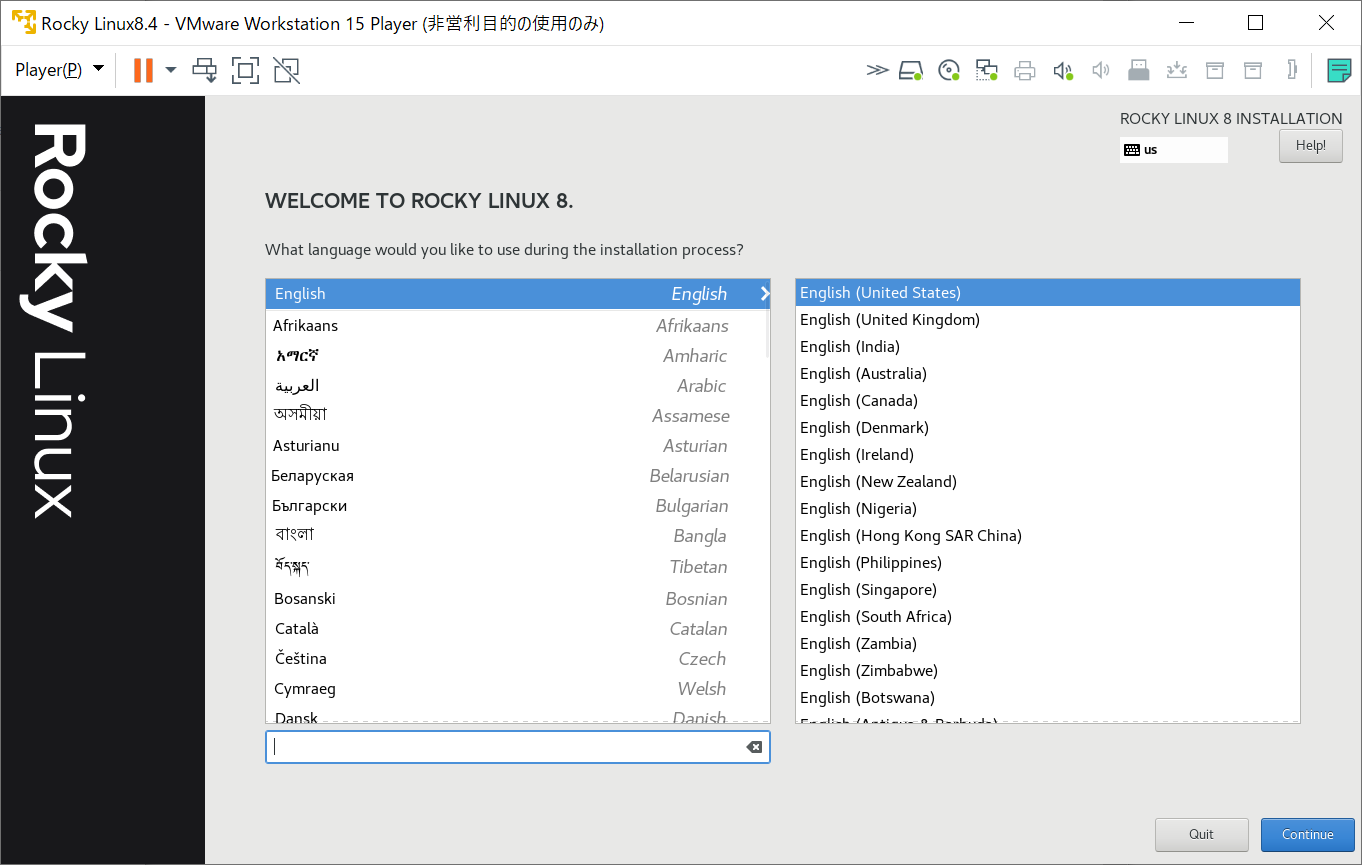
Task: Clear the language search box icon
Action: click(754, 747)
